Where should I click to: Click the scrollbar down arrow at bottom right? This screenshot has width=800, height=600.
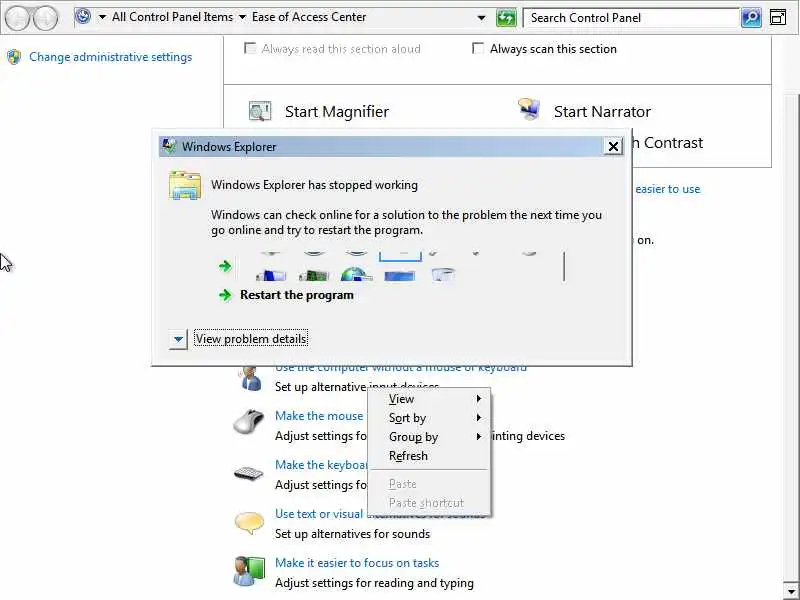point(790,591)
